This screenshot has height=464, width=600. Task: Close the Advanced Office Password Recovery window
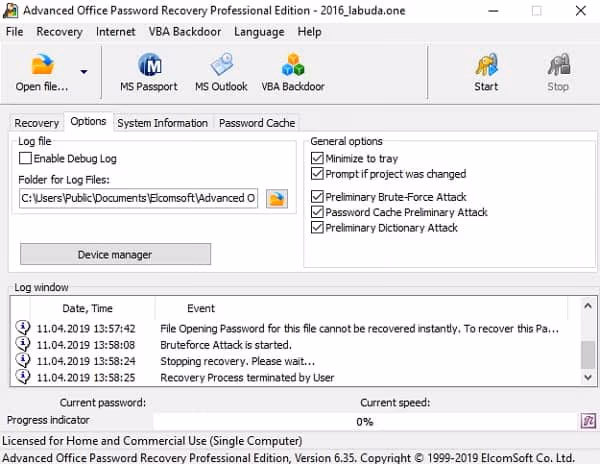click(x=580, y=11)
